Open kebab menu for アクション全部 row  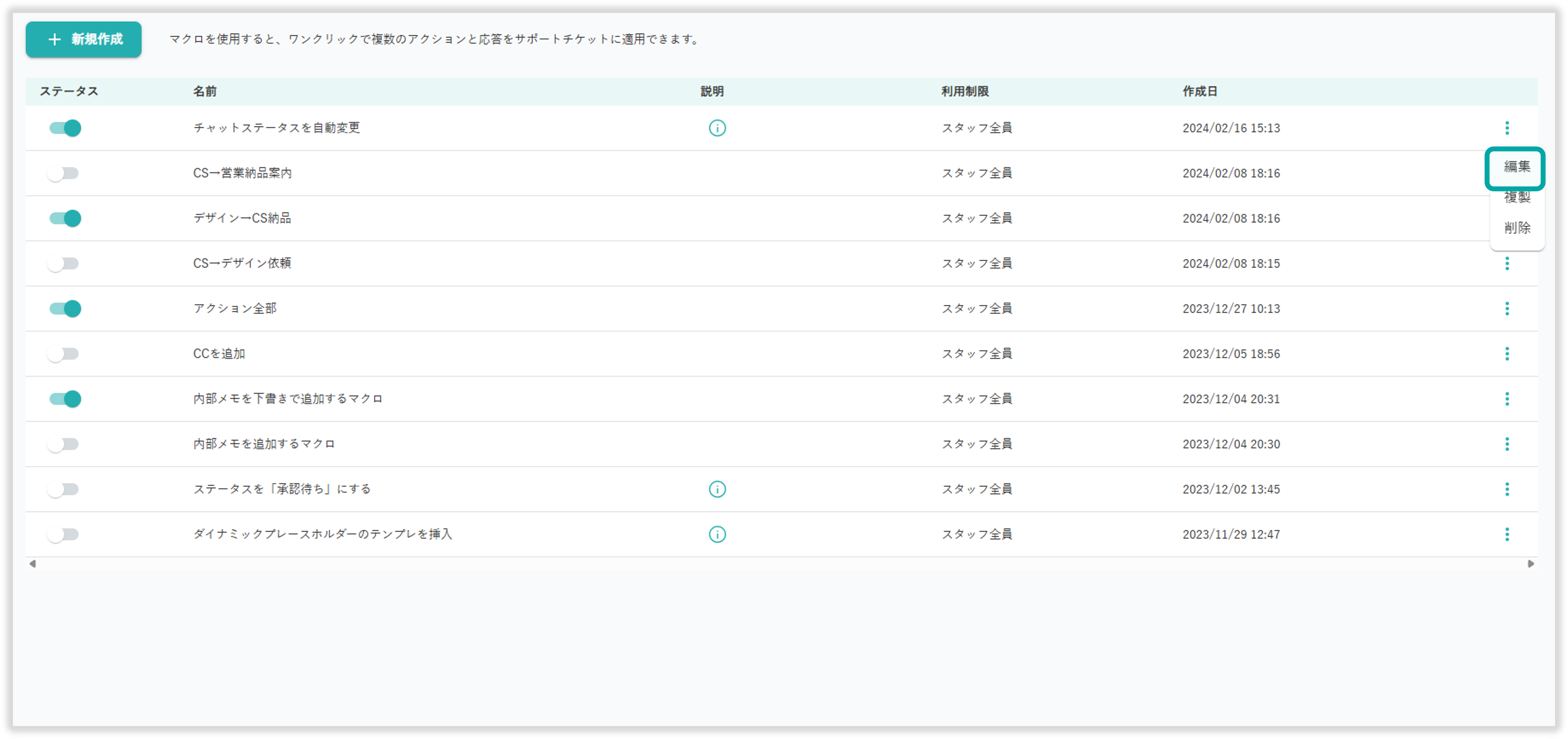(x=1507, y=309)
